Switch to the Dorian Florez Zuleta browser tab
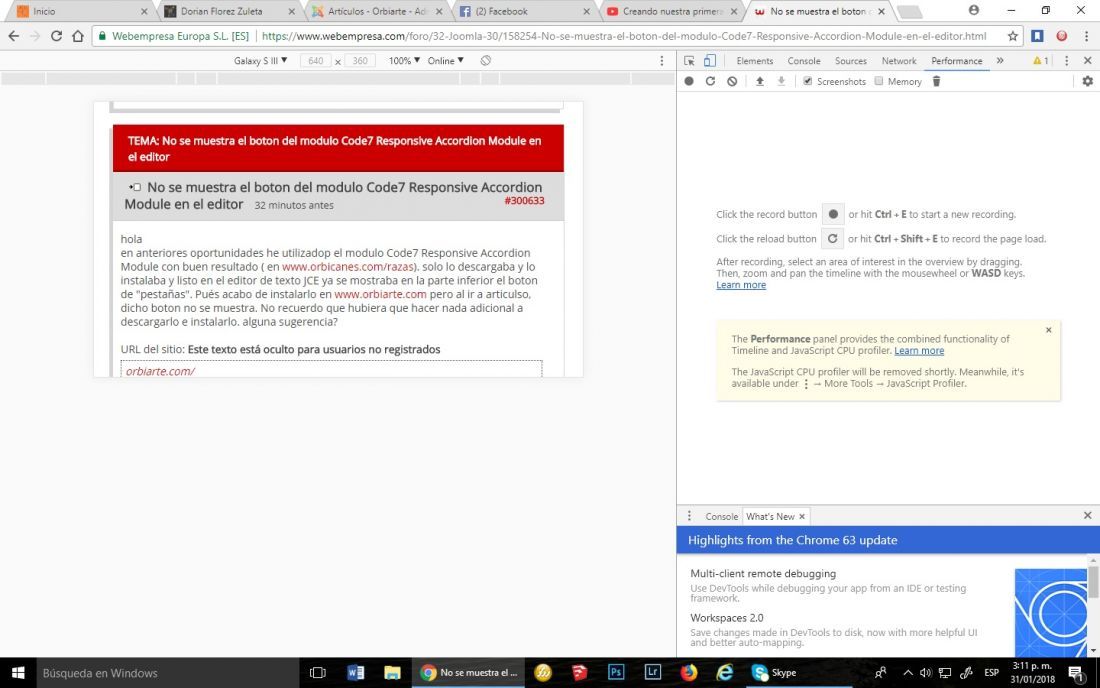 (228, 11)
